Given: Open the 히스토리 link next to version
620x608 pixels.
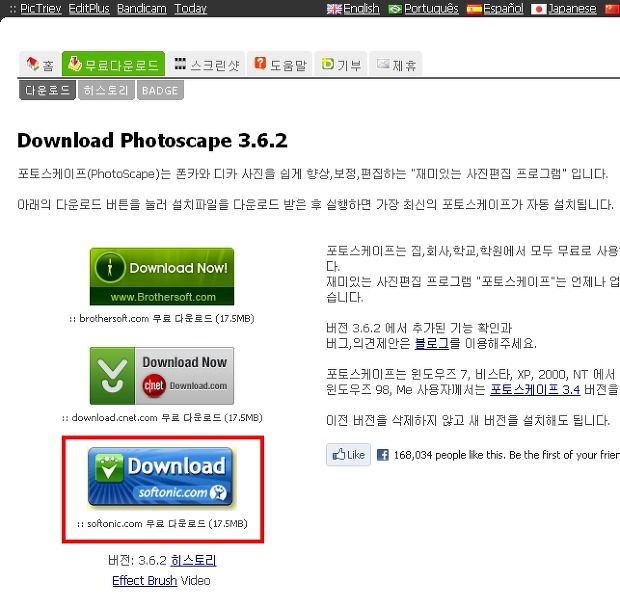Looking at the screenshot, I should [193, 560].
